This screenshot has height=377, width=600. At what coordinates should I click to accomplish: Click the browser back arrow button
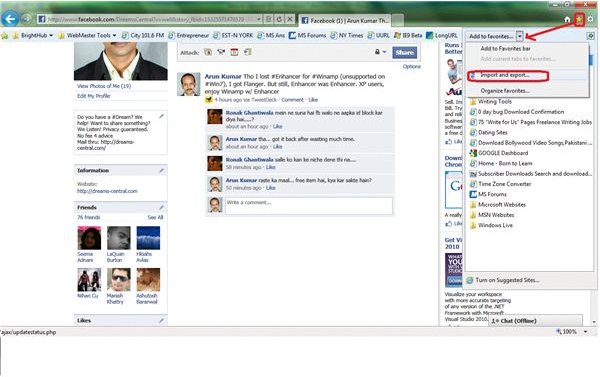click(10, 19)
